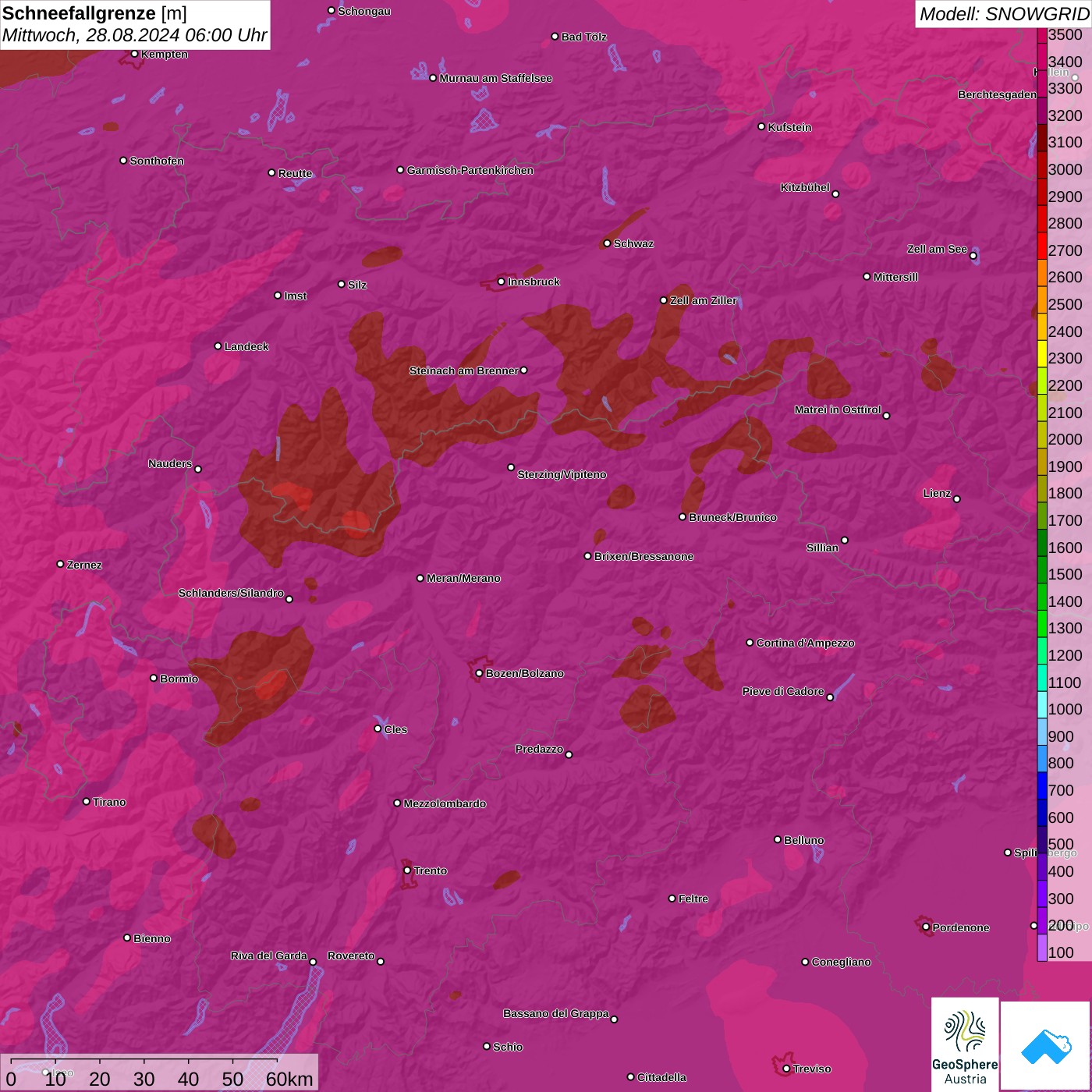Click the Bruneck/Brunico marker dot
The width and height of the screenshot is (1092, 1092).
pos(682,517)
